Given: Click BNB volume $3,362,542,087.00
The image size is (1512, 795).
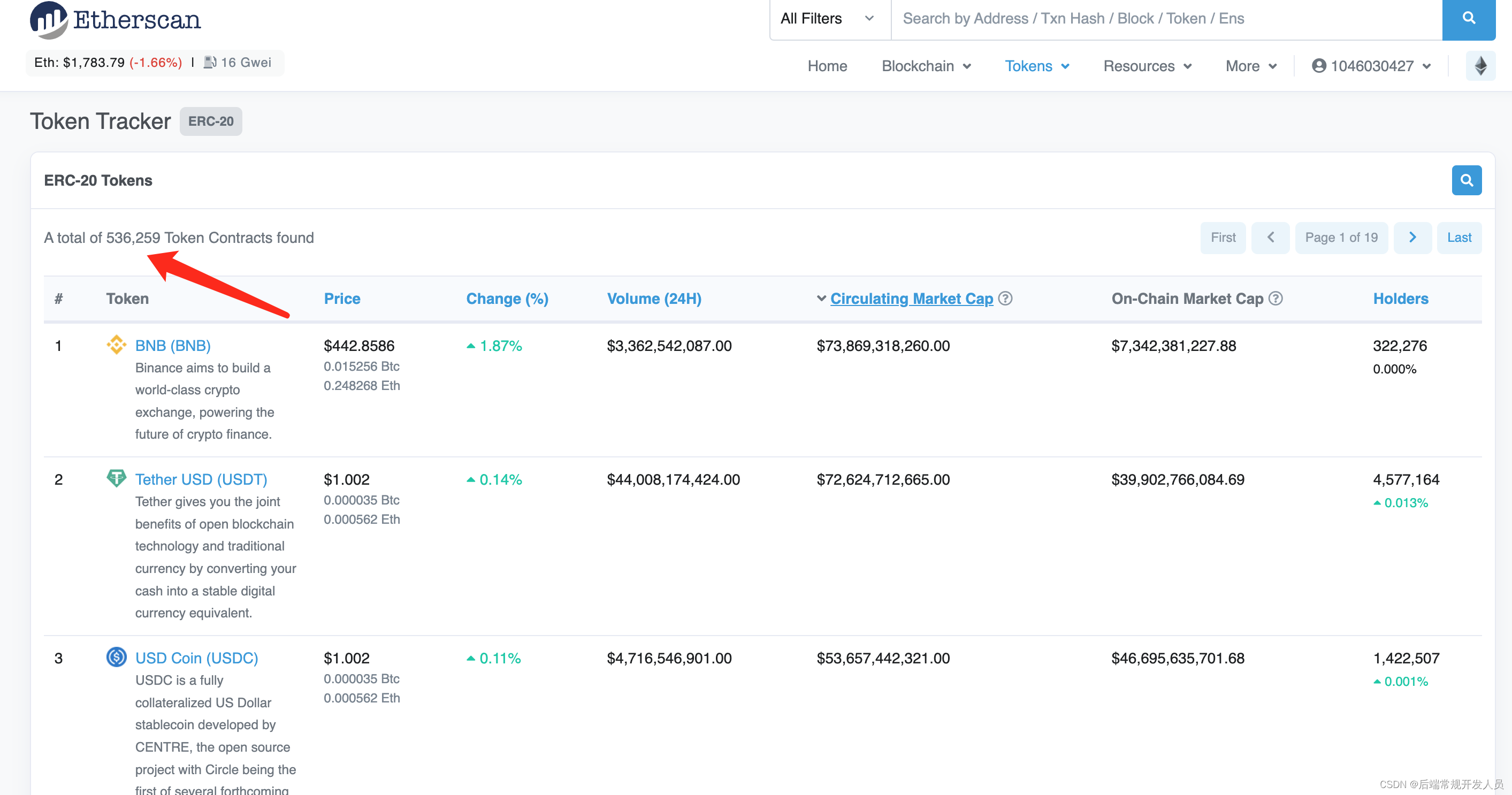Looking at the screenshot, I should click(669, 346).
